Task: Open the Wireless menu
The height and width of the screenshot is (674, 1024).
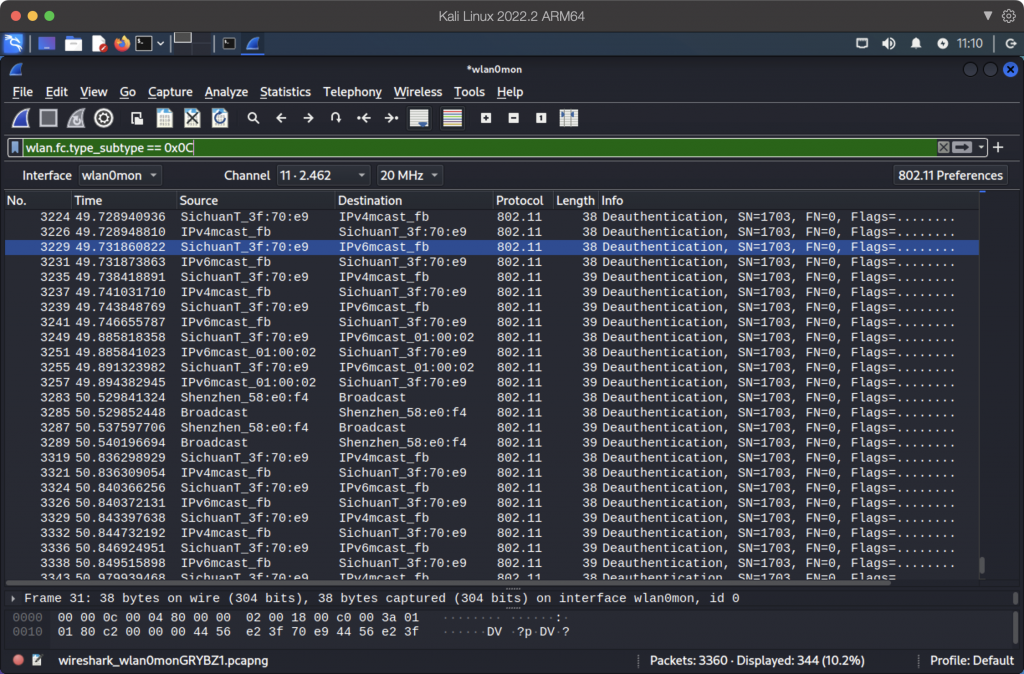Action: tap(417, 92)
